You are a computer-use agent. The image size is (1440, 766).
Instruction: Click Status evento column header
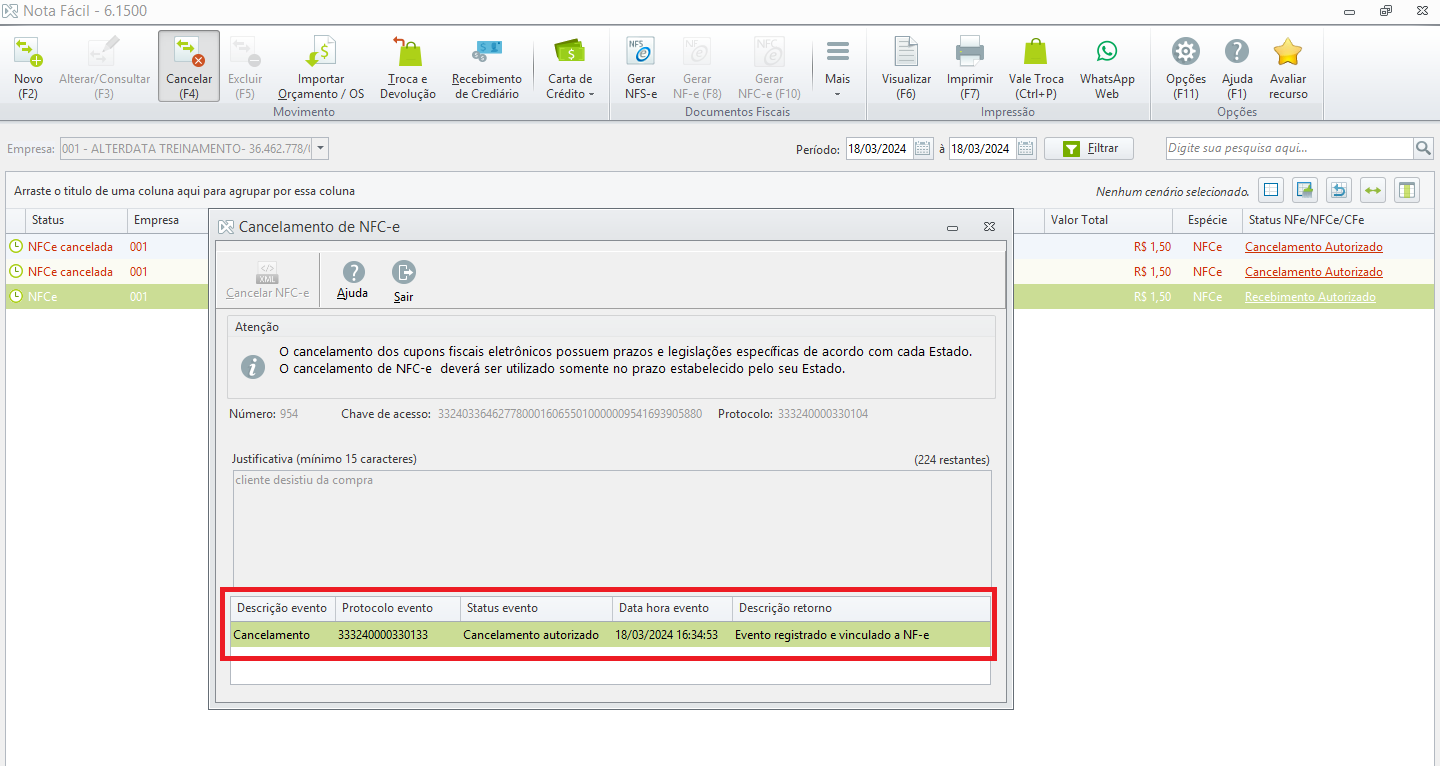536,608
